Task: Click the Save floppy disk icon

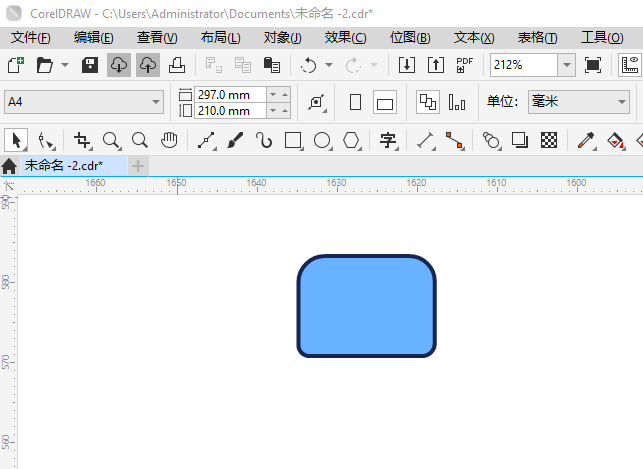Action: click(90, 65)
